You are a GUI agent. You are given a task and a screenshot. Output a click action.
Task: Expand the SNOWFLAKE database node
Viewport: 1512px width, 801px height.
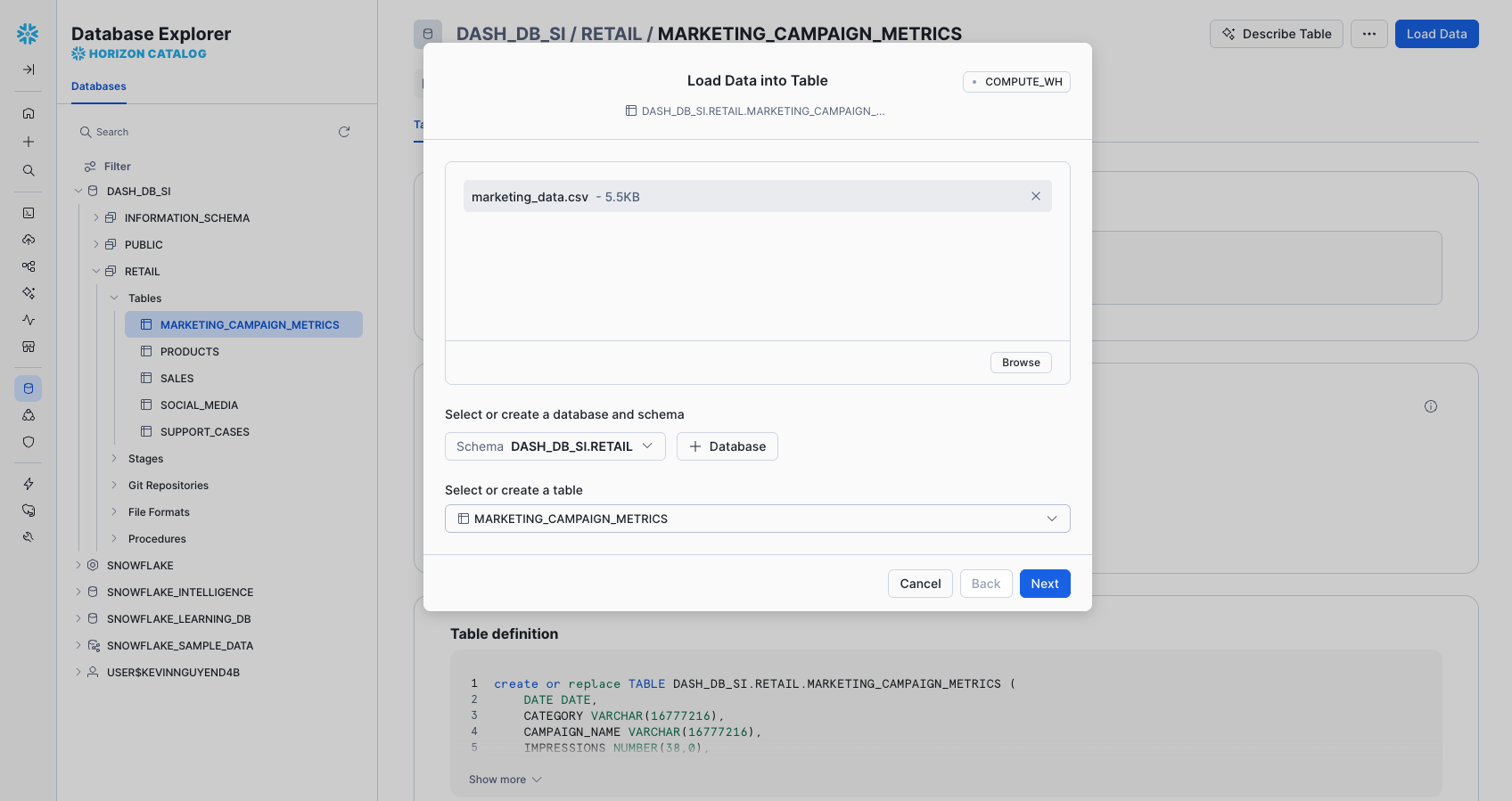[x=78, y=566]
